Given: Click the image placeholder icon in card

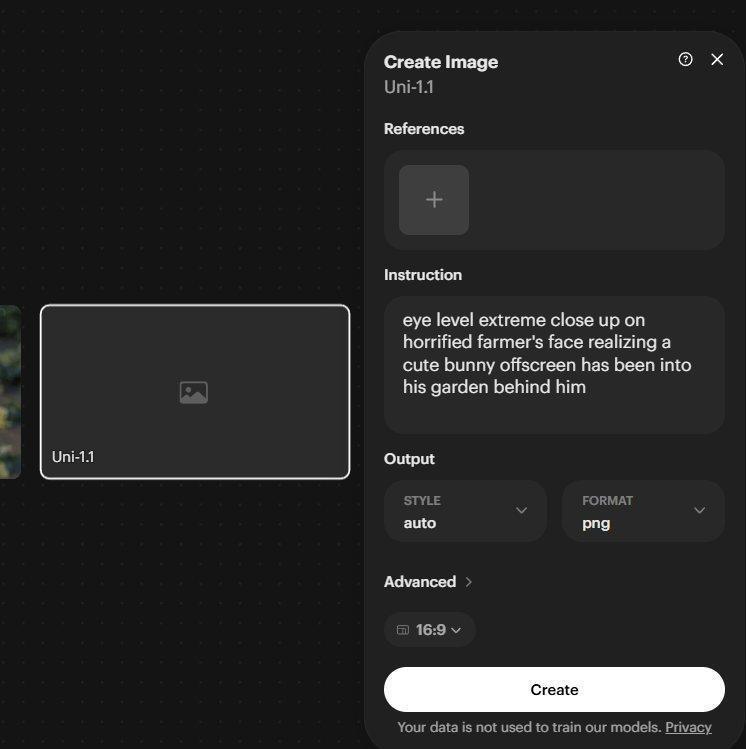Looking at the screenshot, I should point(193,392).
